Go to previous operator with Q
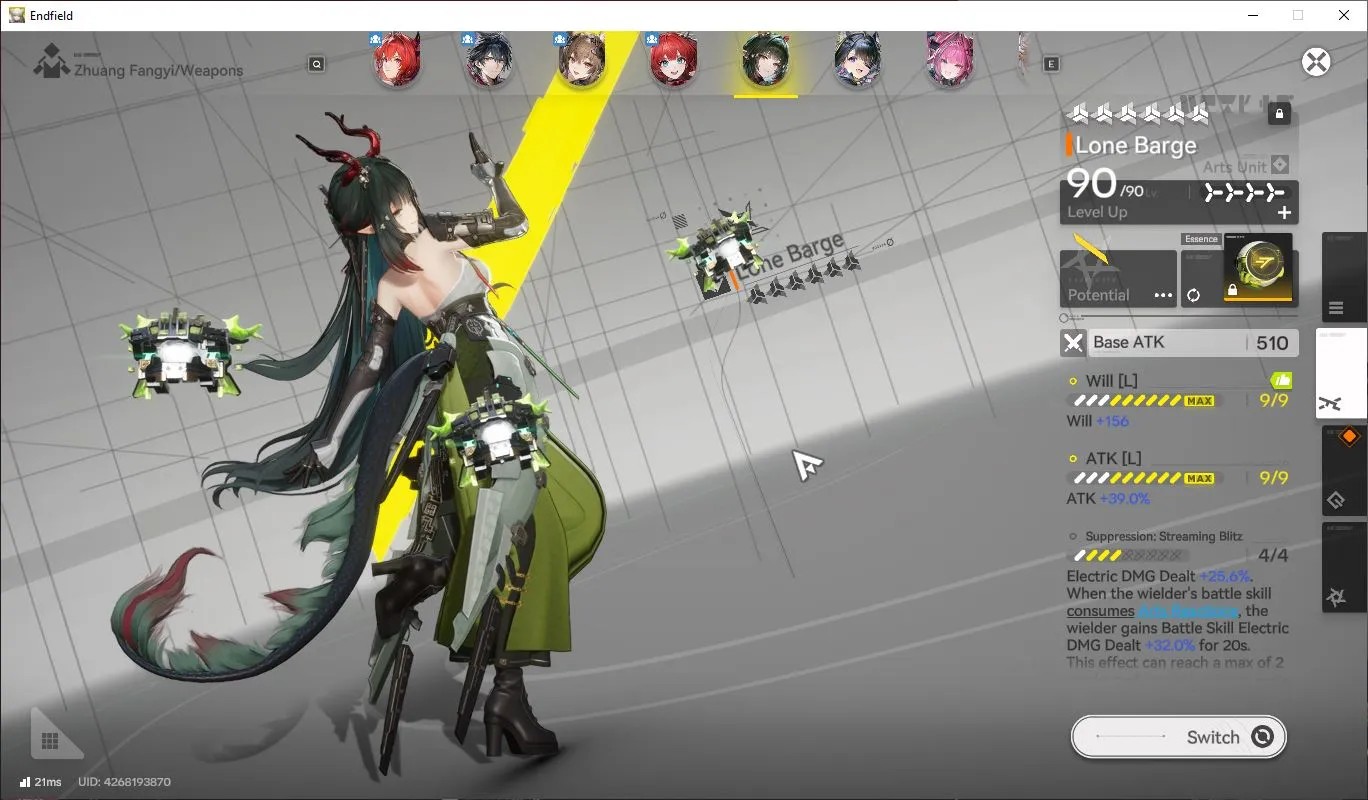This screenshot has height=800, width=1368. tap(317, 64)
